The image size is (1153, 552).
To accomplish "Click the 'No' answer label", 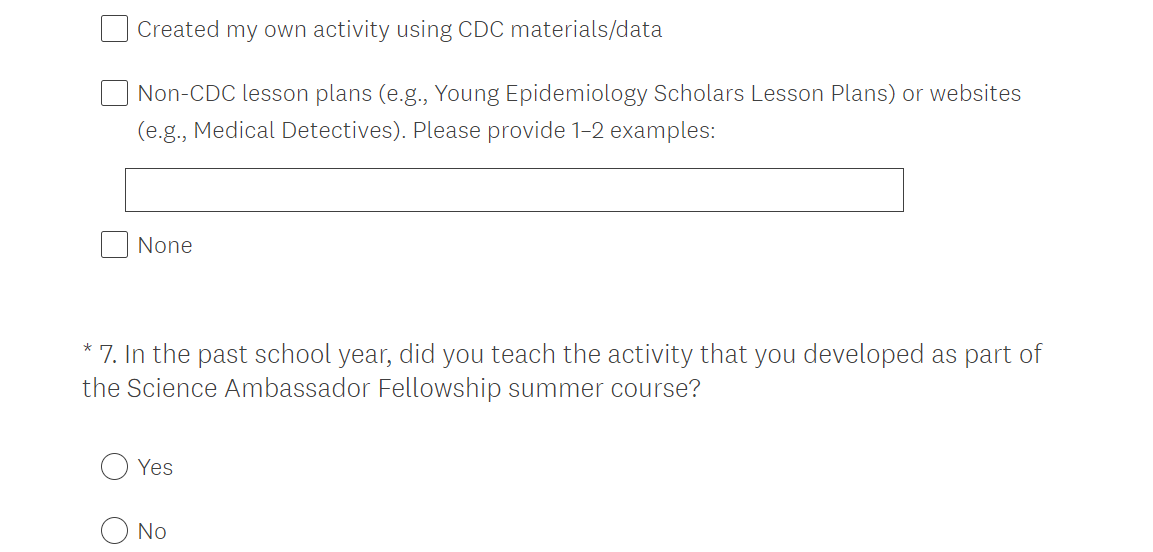I will pos(152,532).
